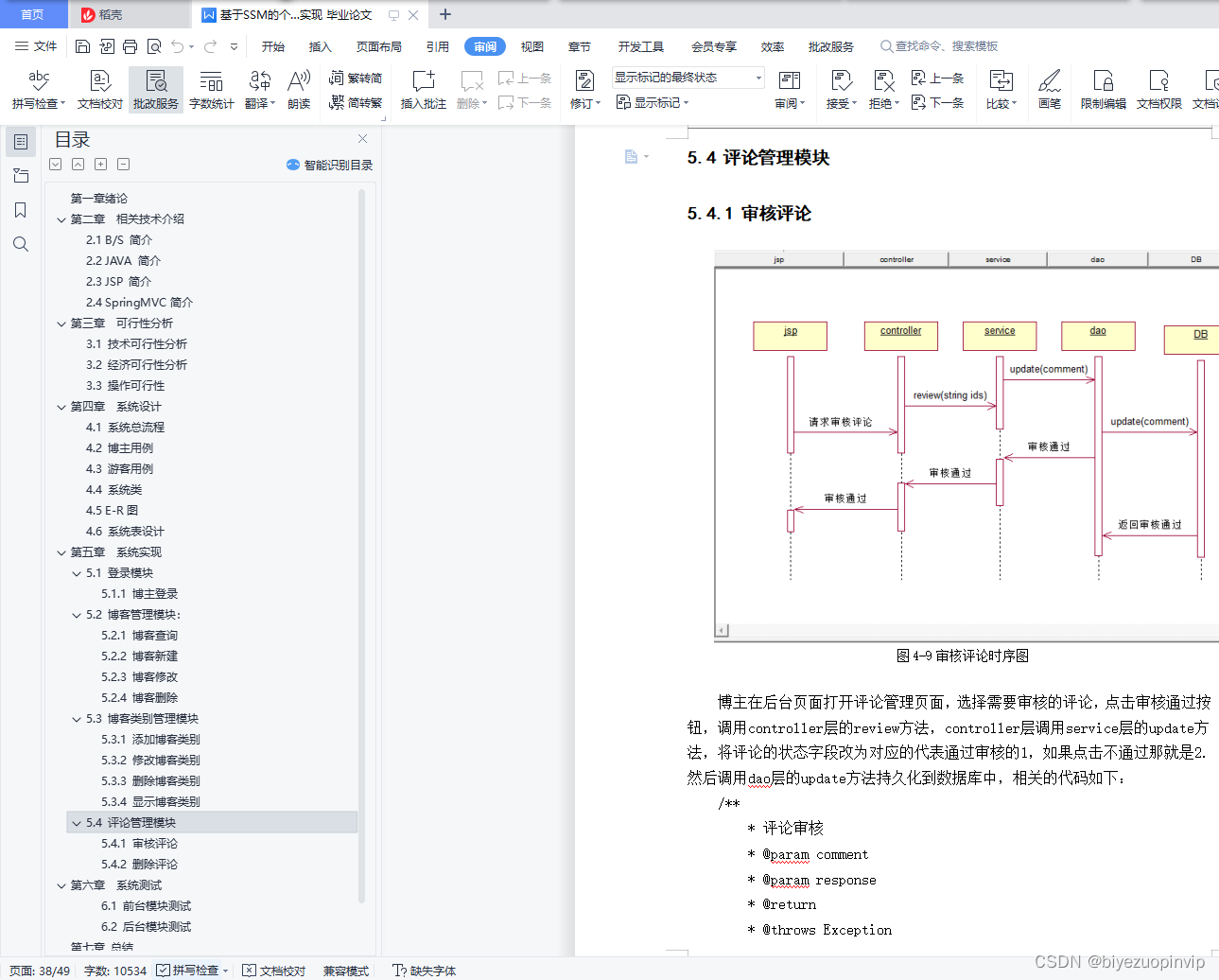Viewport: 1219px width, 980px height.
Task: Collapse all outline levels minus icon
Action: (x=123, y=165)
